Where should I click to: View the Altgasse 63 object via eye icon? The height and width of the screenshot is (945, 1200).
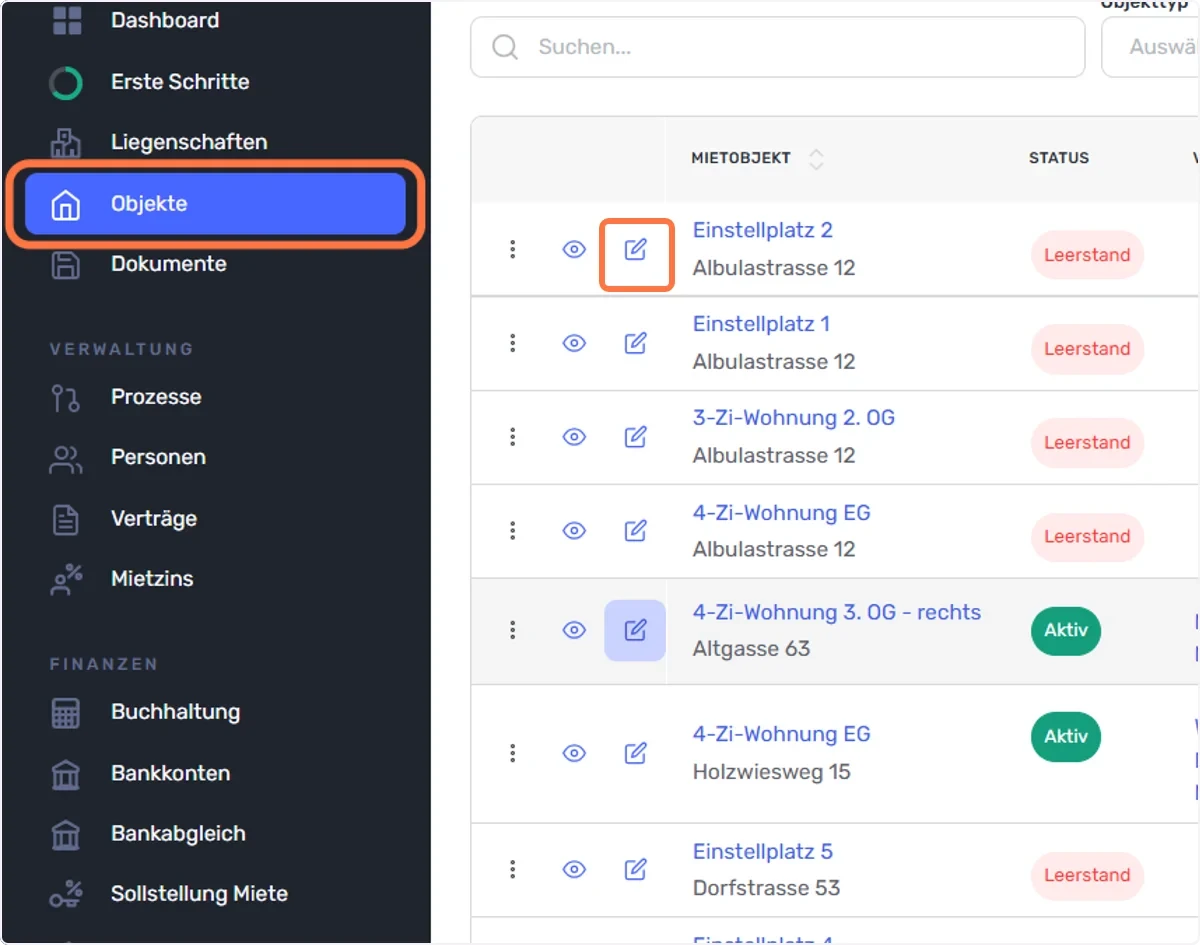pyautogui.click(x=574, y=630)
